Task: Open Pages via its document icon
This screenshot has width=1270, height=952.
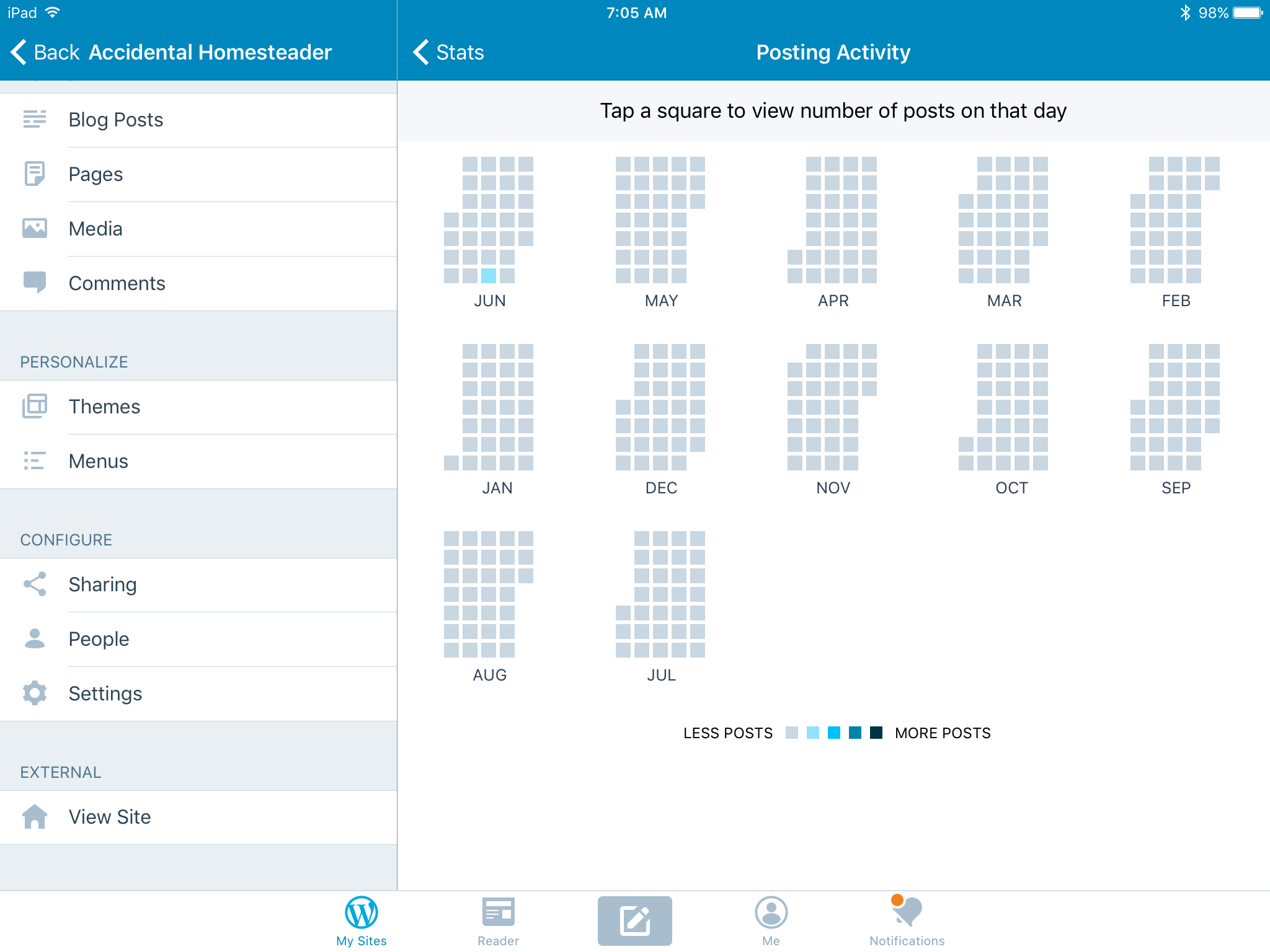Action: (35, 174)
